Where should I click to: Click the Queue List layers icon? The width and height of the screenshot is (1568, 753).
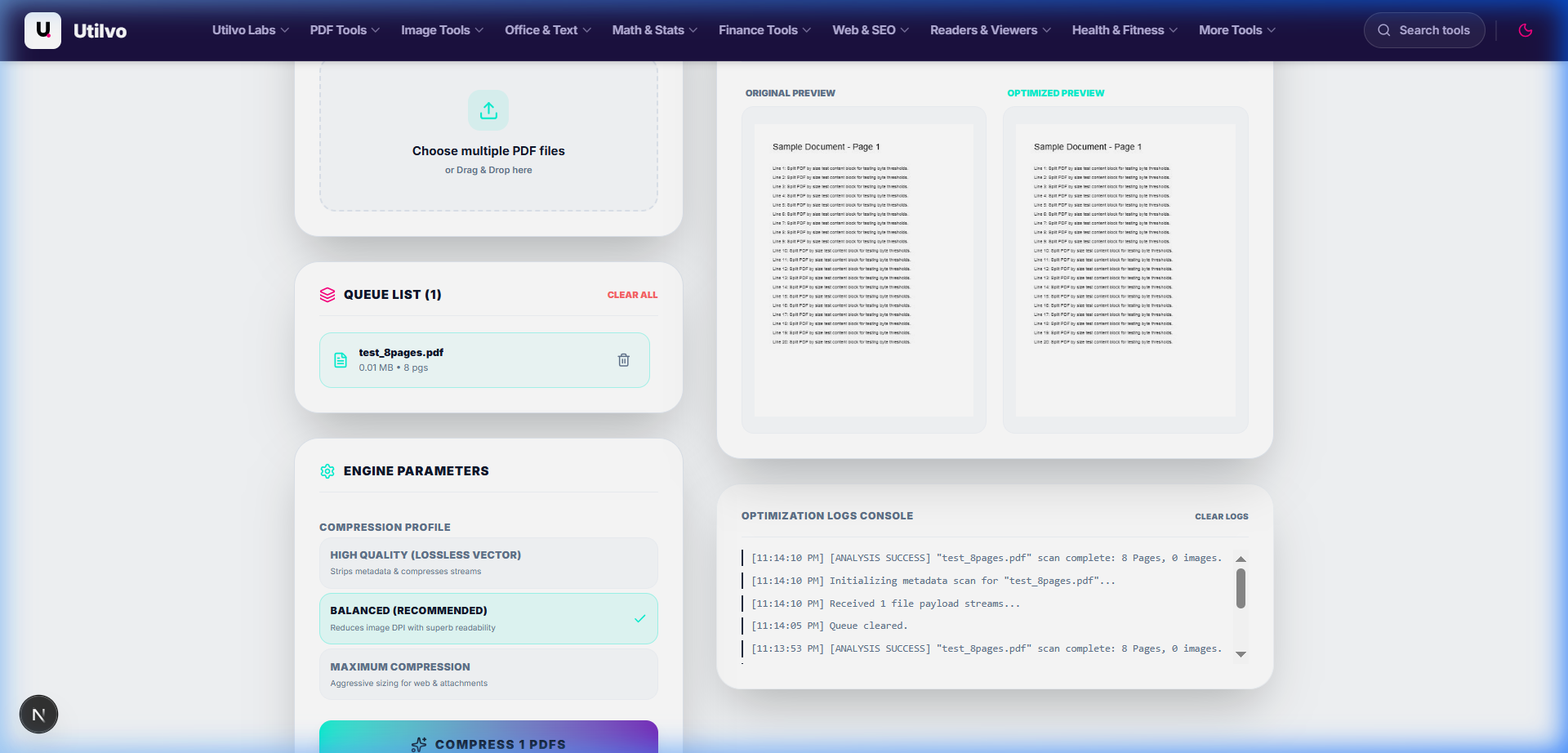(x=327, y=295)
